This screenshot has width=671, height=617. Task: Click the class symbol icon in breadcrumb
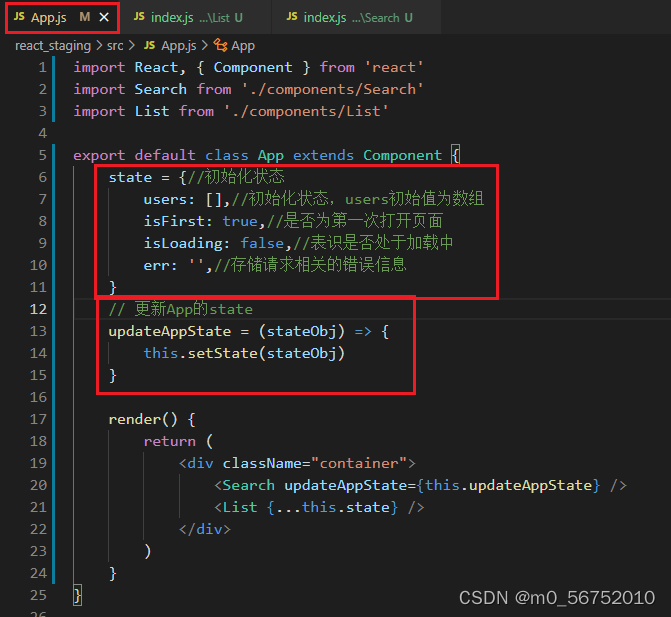[x=220, y=45]
